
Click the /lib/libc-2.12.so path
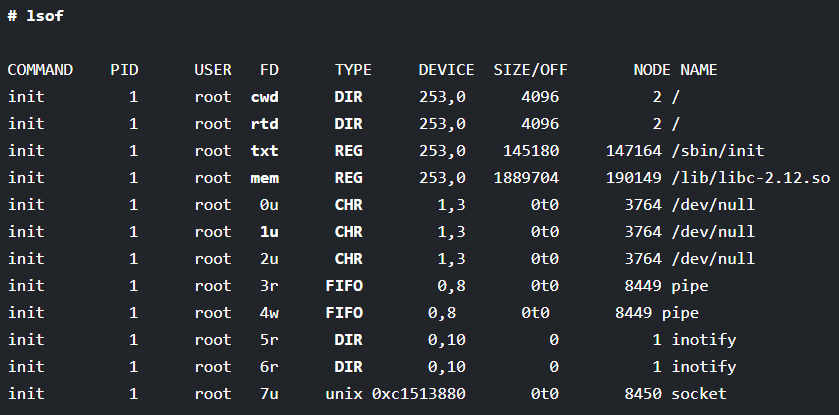751,178
